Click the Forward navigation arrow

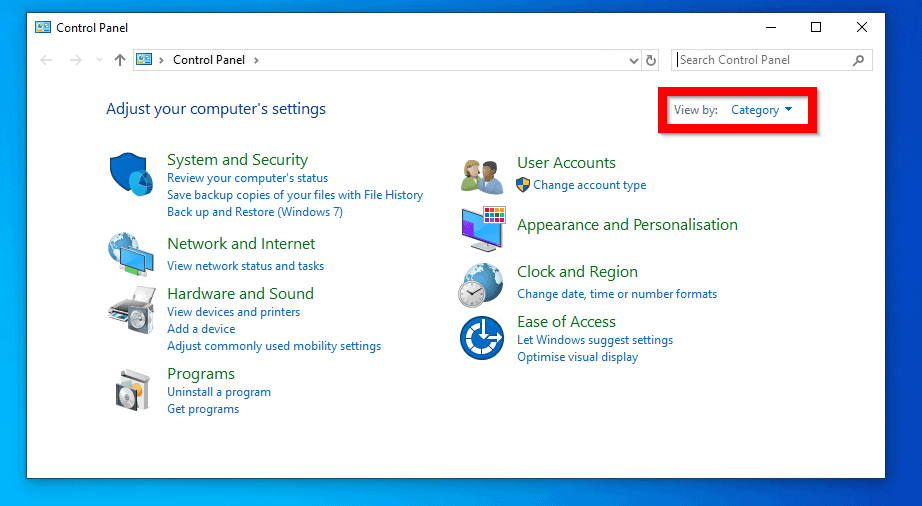(x=76, y=60)
